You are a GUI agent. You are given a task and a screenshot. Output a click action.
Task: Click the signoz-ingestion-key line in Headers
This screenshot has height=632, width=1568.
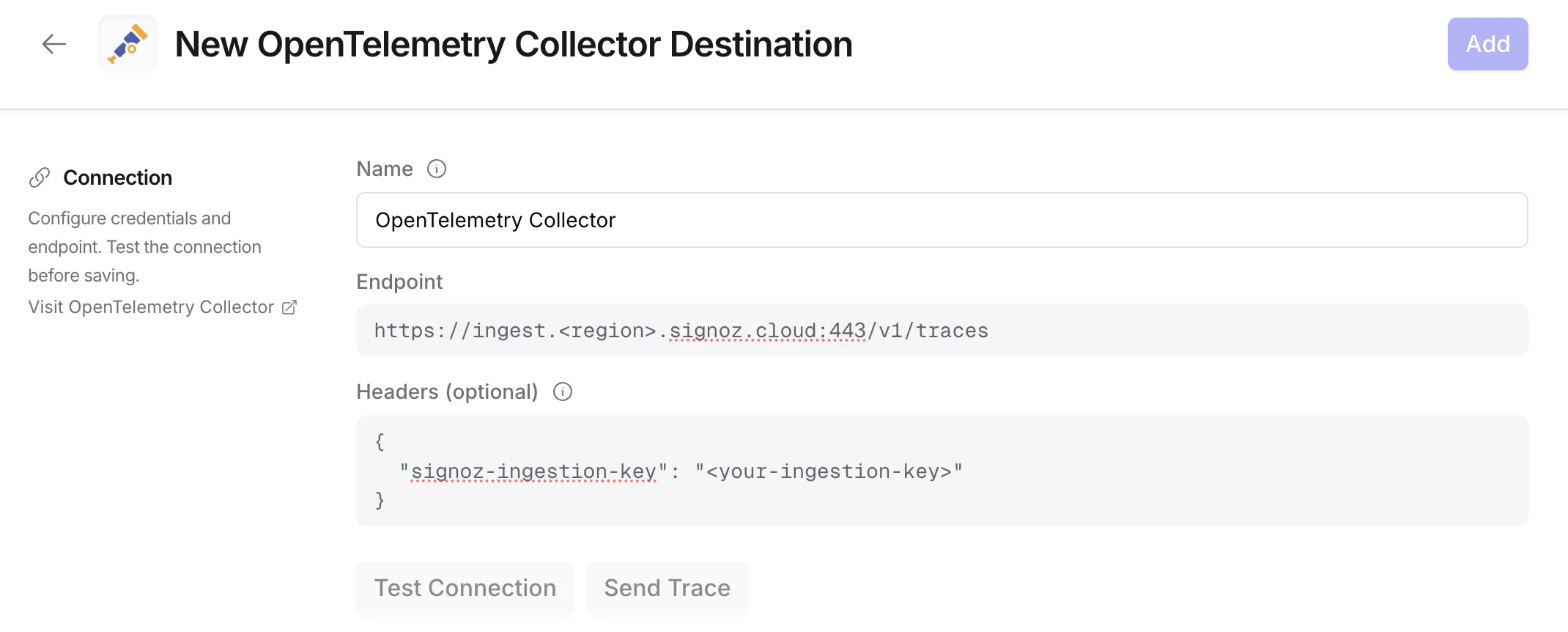point(681,471)
